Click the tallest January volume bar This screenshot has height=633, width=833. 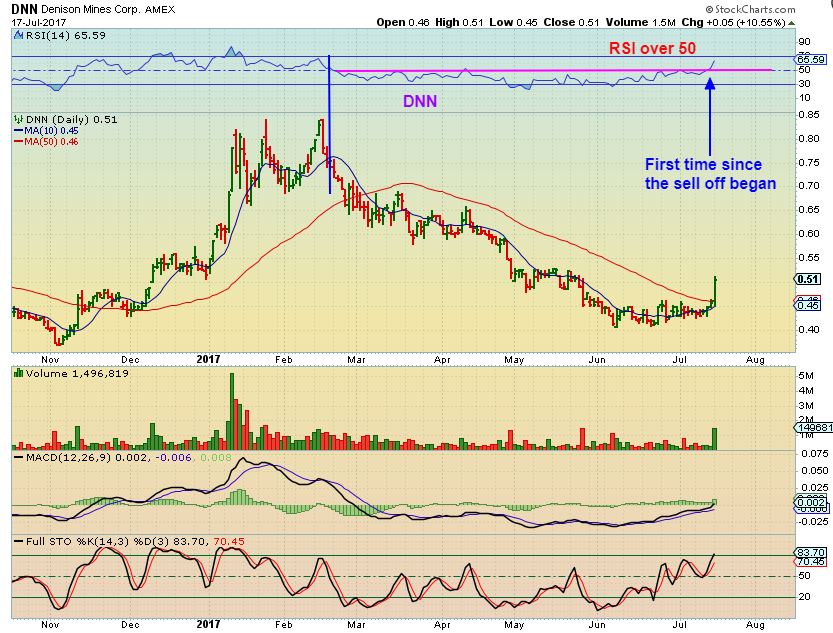pos(232,412)
